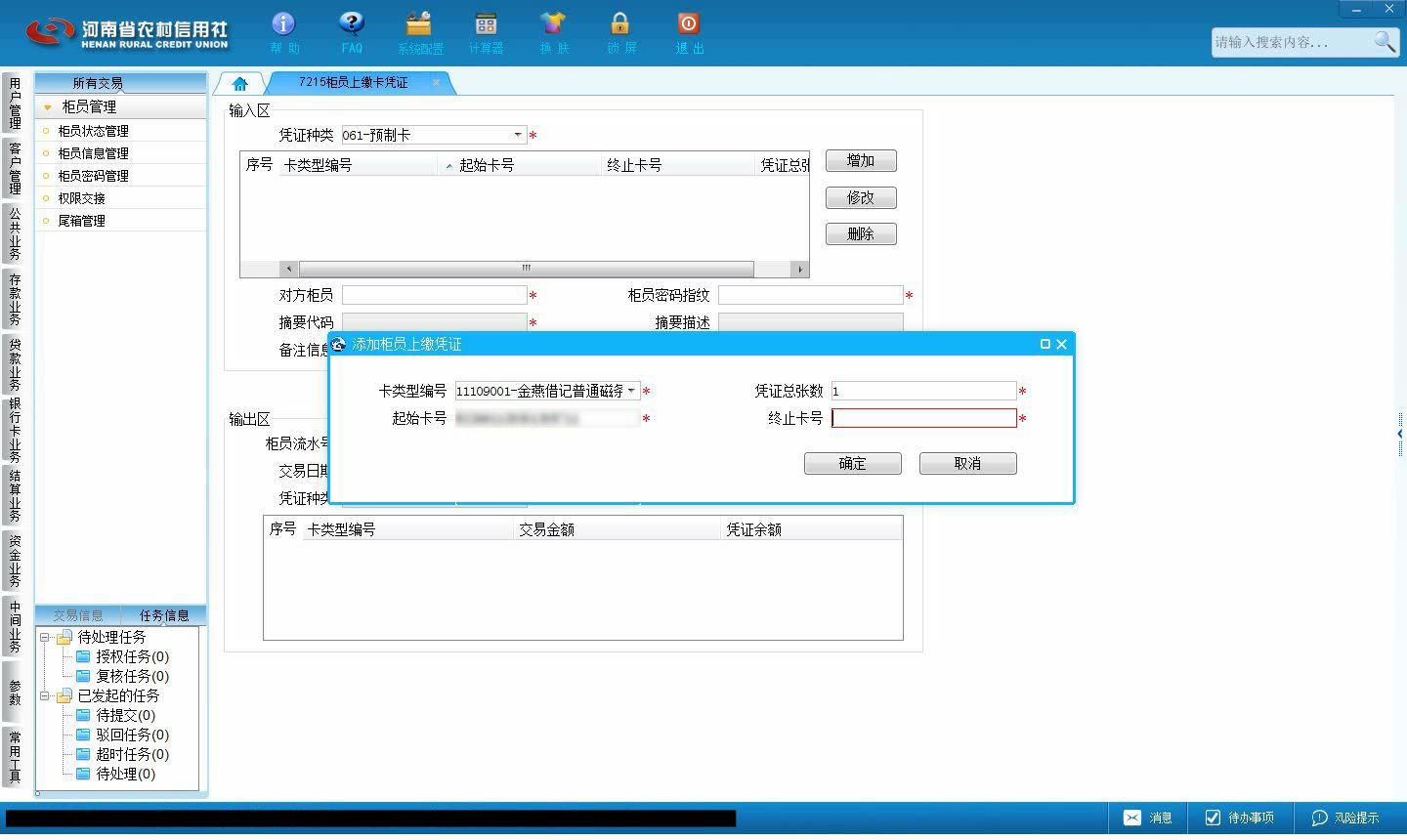Image resolution: width=1407 pixels, height=840 pixels.
Task: Open the 结算业务 side tab
Action: click(15, 495)
